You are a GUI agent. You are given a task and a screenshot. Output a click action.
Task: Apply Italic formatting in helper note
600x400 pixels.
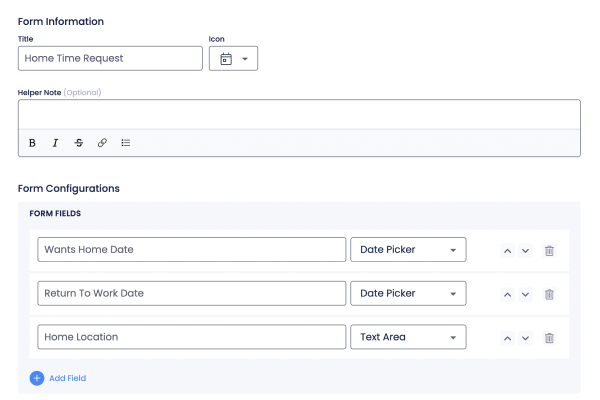pyautogui.click(x=56, y=143)
